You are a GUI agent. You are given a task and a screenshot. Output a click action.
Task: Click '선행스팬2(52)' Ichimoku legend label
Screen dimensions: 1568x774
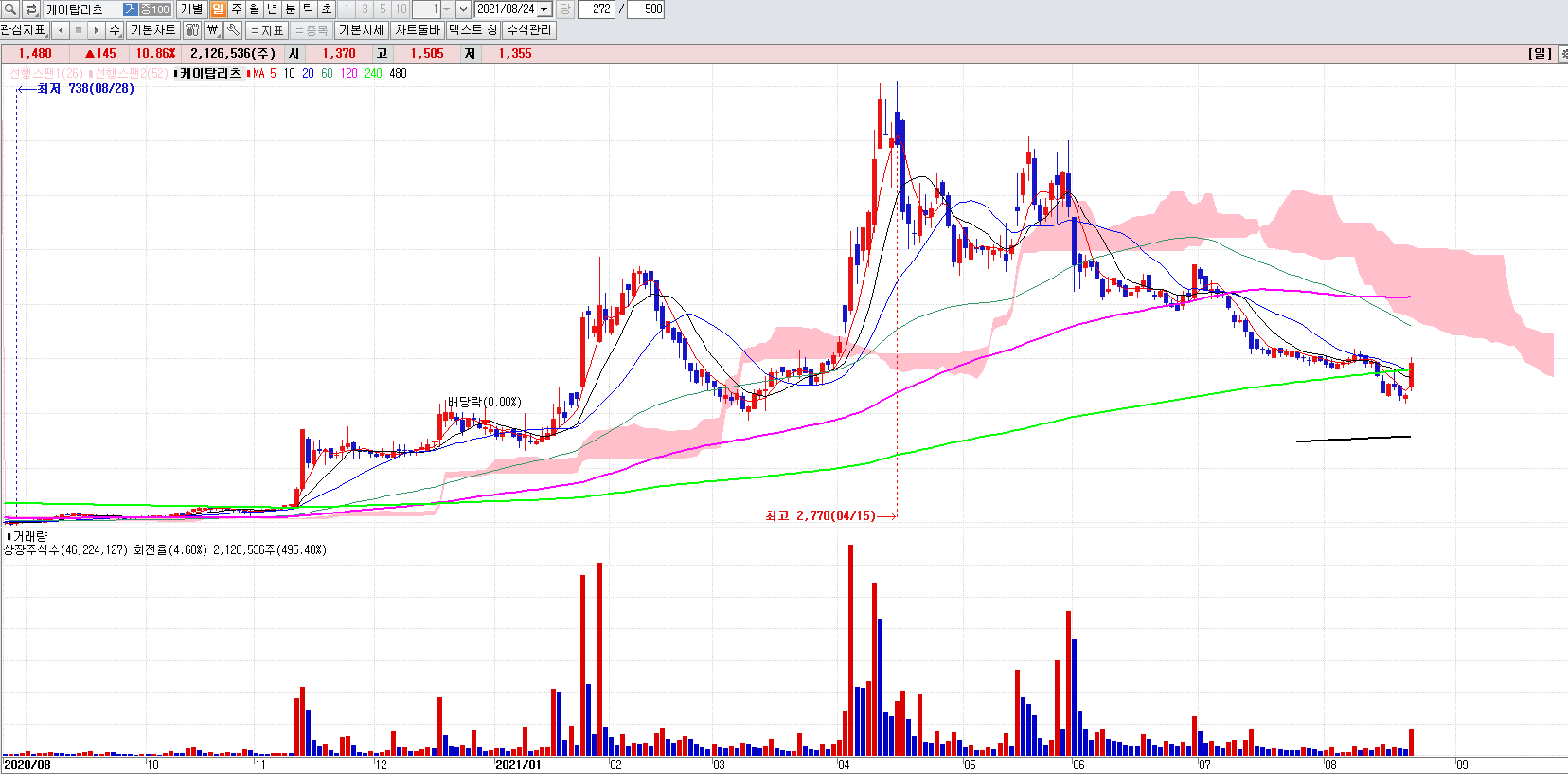pyautogui.click(x=131, y=74)
